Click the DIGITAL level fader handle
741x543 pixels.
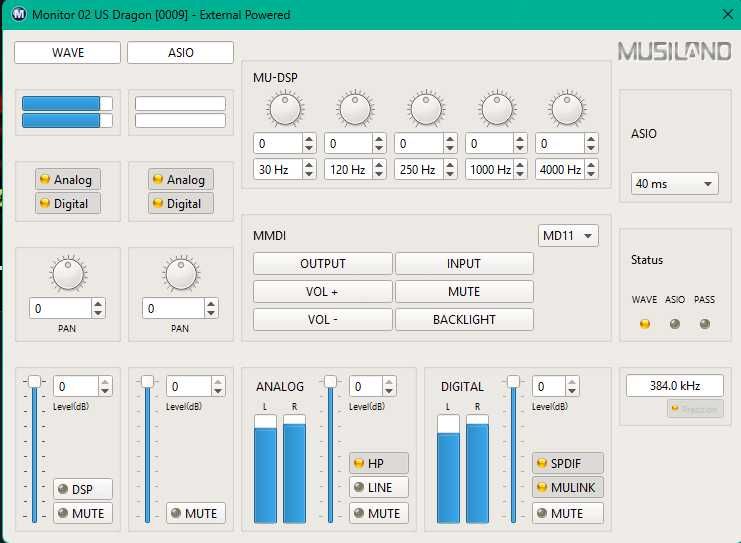tap(514, 381)
